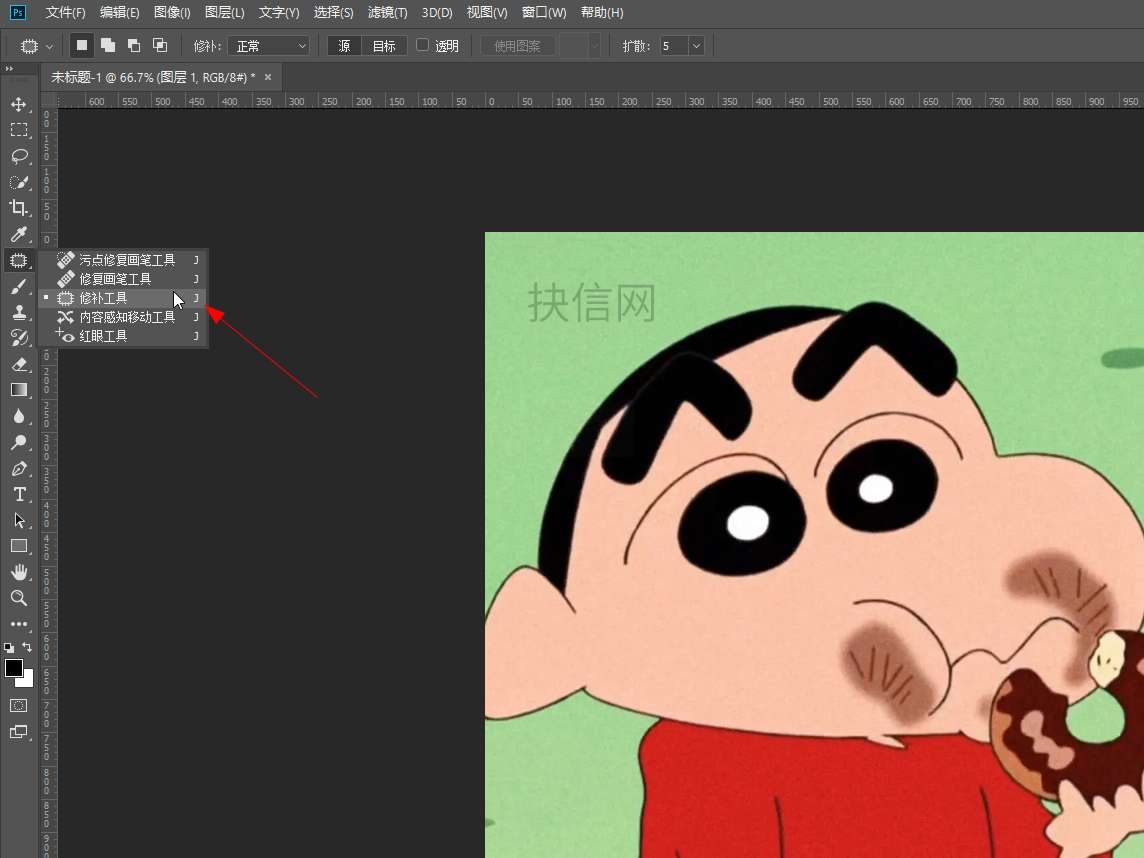Click the 使用图案 button
The image size is (1144, 858).
coord(517,46)
